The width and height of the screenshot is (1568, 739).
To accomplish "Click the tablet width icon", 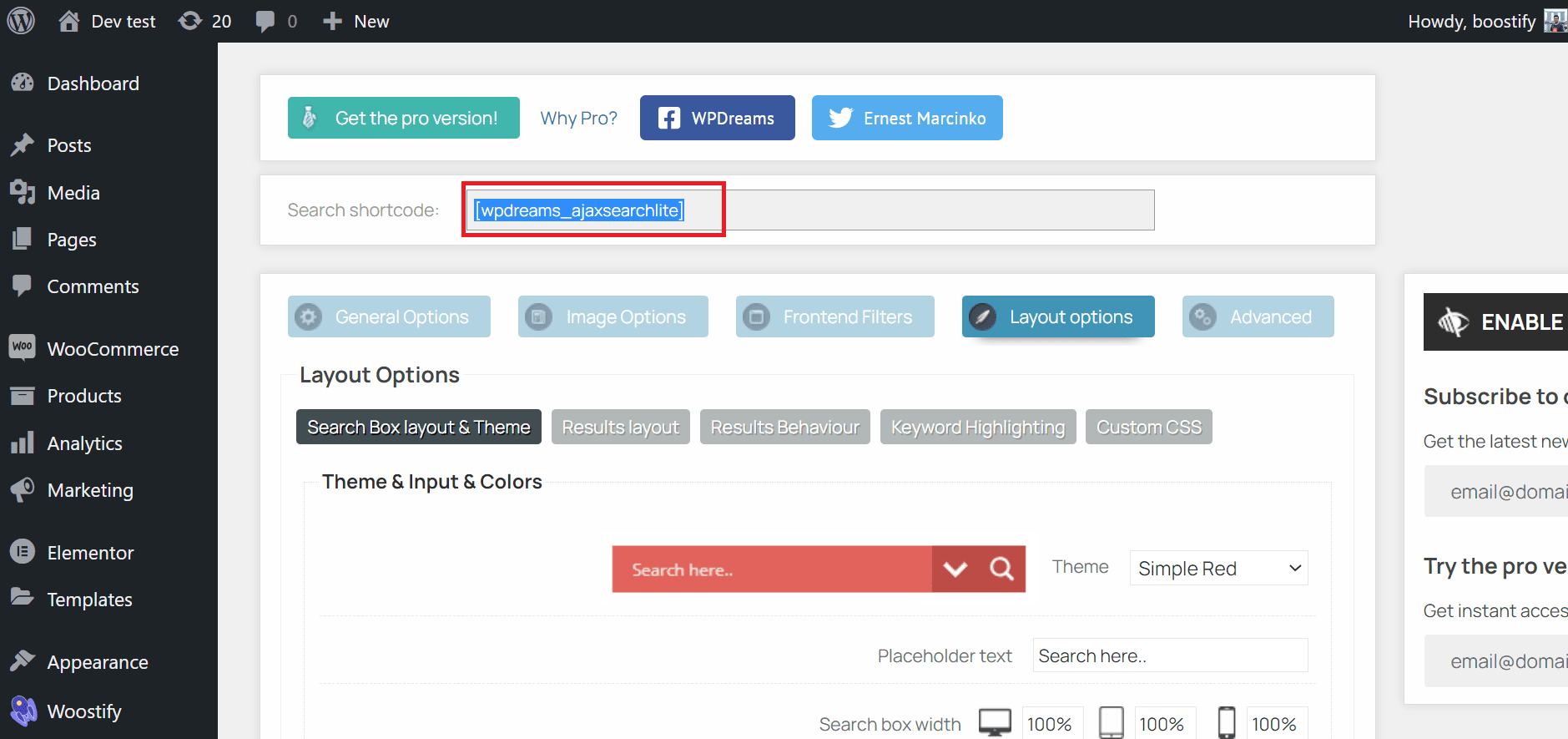I will (x=1111, y=722).
